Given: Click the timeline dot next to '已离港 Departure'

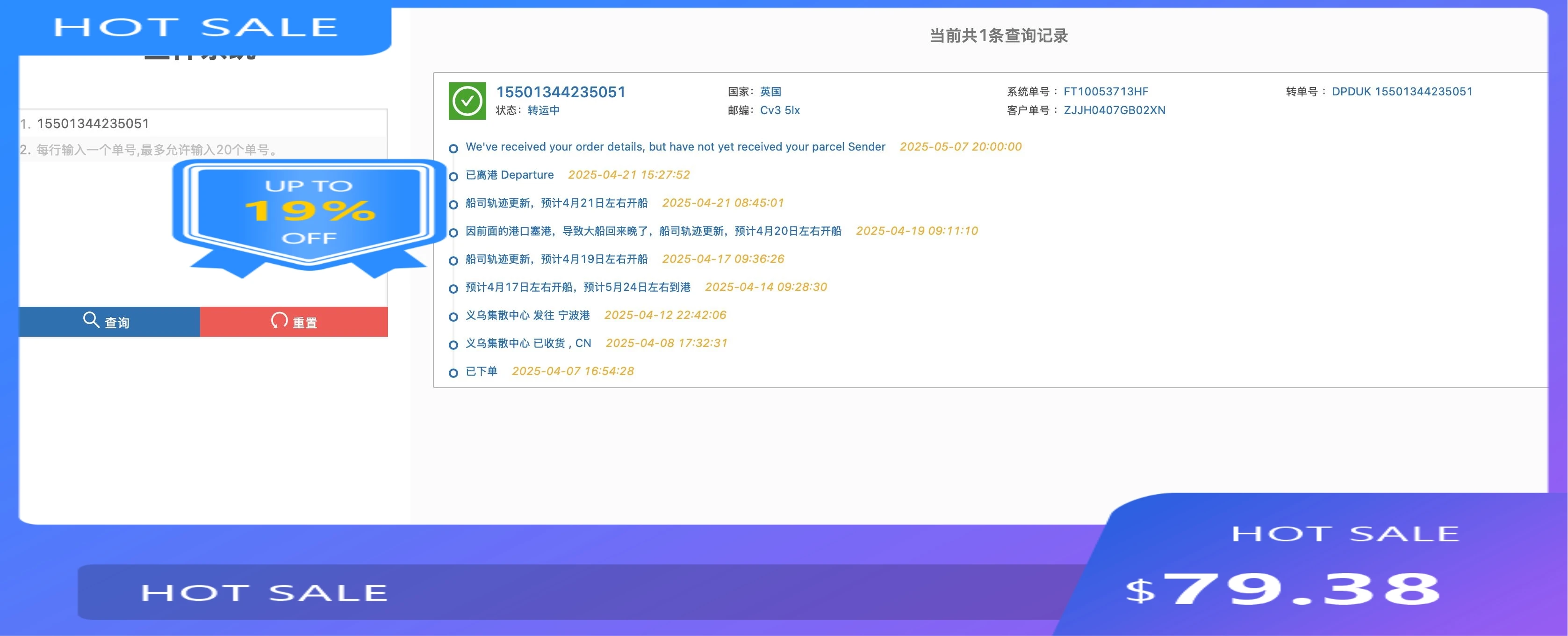Looking at the screenshot, I should pyautogui.click(x=453, y=176).
